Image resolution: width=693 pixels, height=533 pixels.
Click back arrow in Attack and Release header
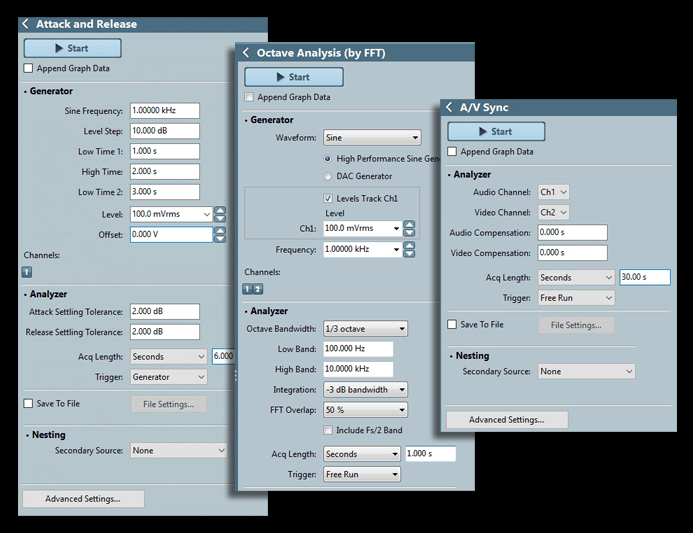click(25, 24)
